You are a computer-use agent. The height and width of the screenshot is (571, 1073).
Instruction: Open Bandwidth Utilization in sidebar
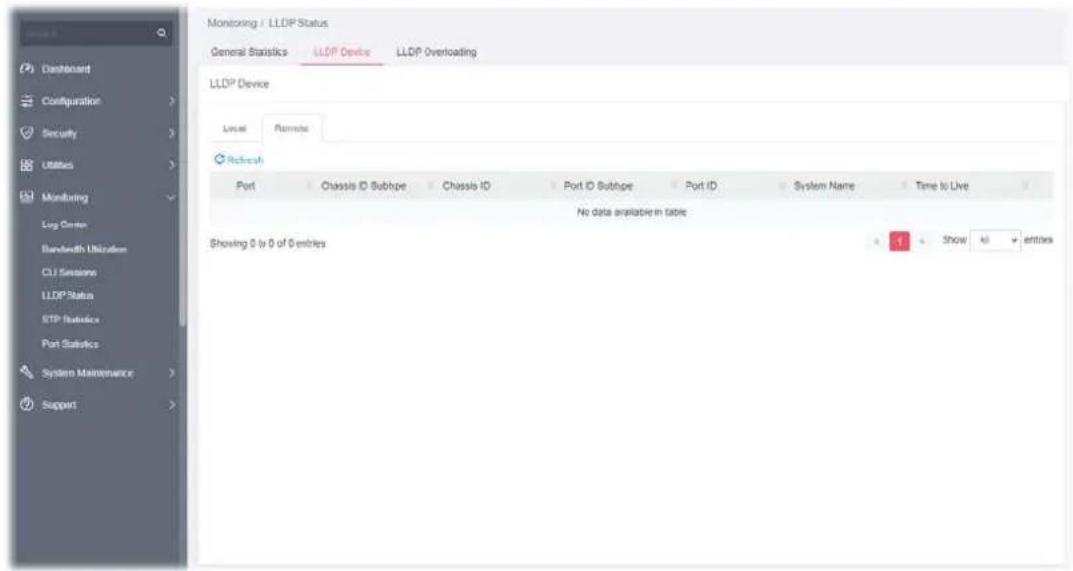coord(84,249)
